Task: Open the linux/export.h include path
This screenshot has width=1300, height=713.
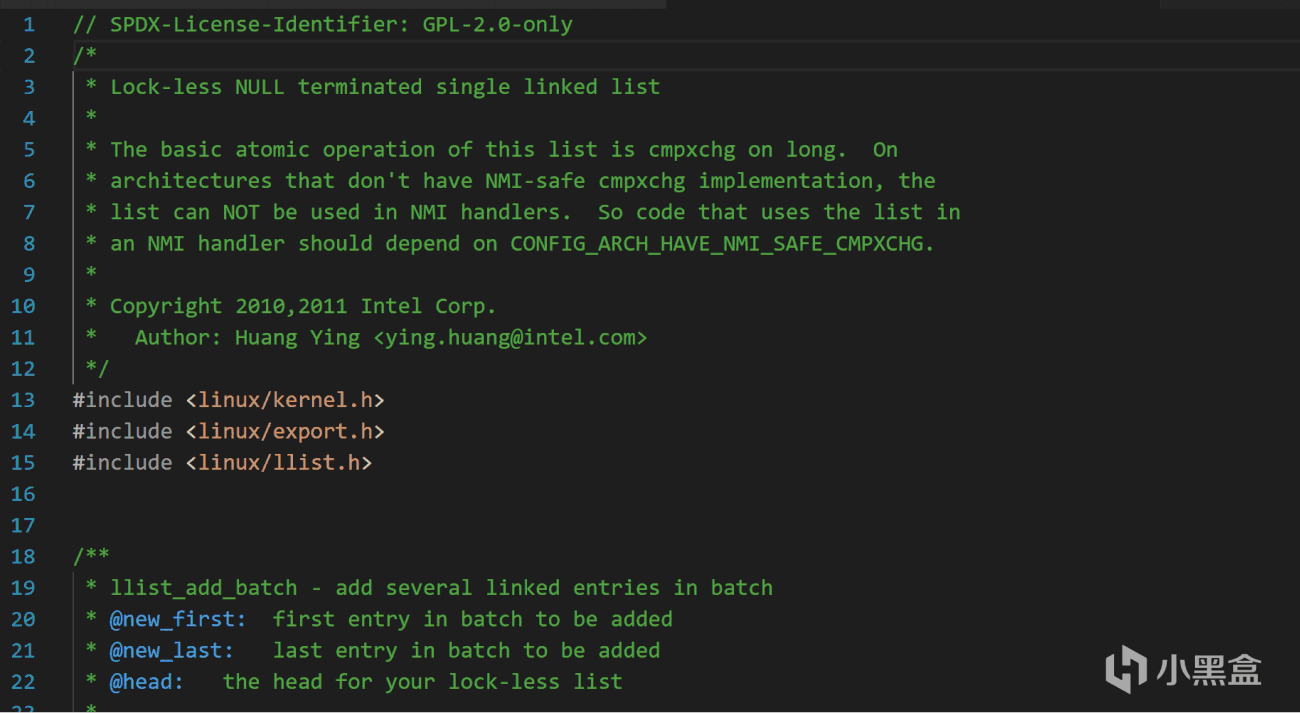Action: [285, 431]
